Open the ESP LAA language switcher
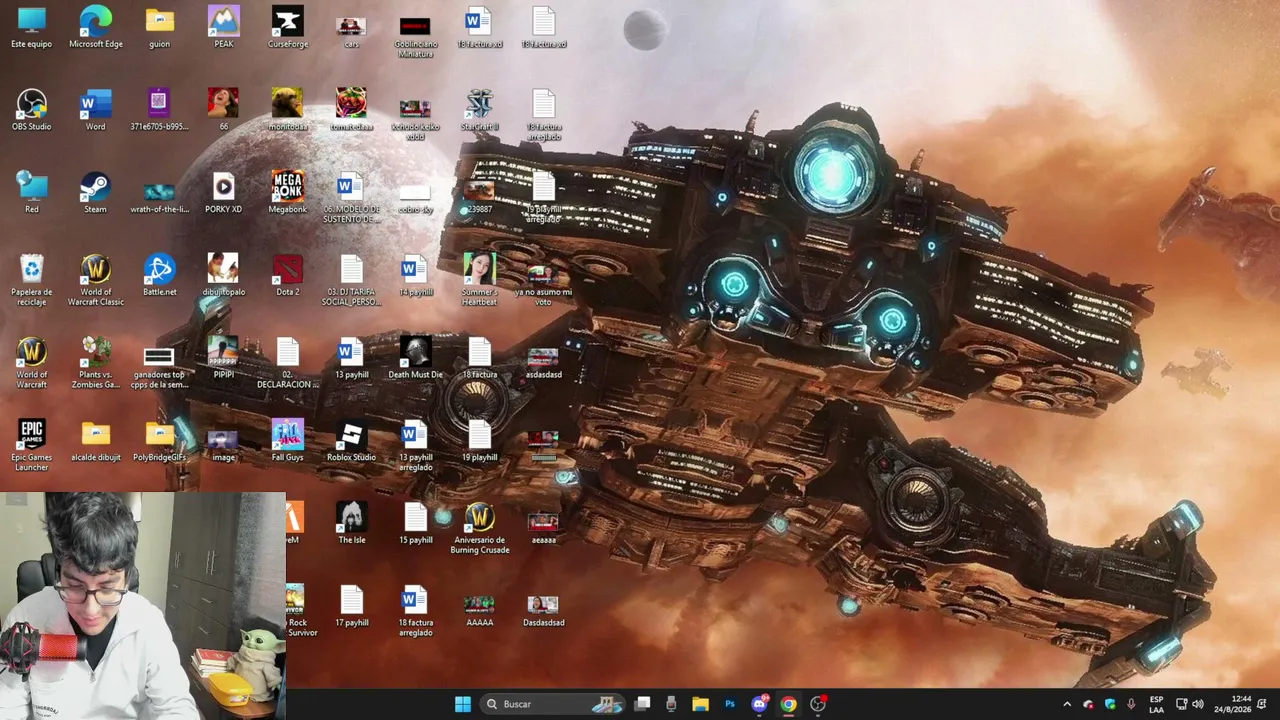Viewport: 1280px width, 720px height. (x=1156, y=704)
